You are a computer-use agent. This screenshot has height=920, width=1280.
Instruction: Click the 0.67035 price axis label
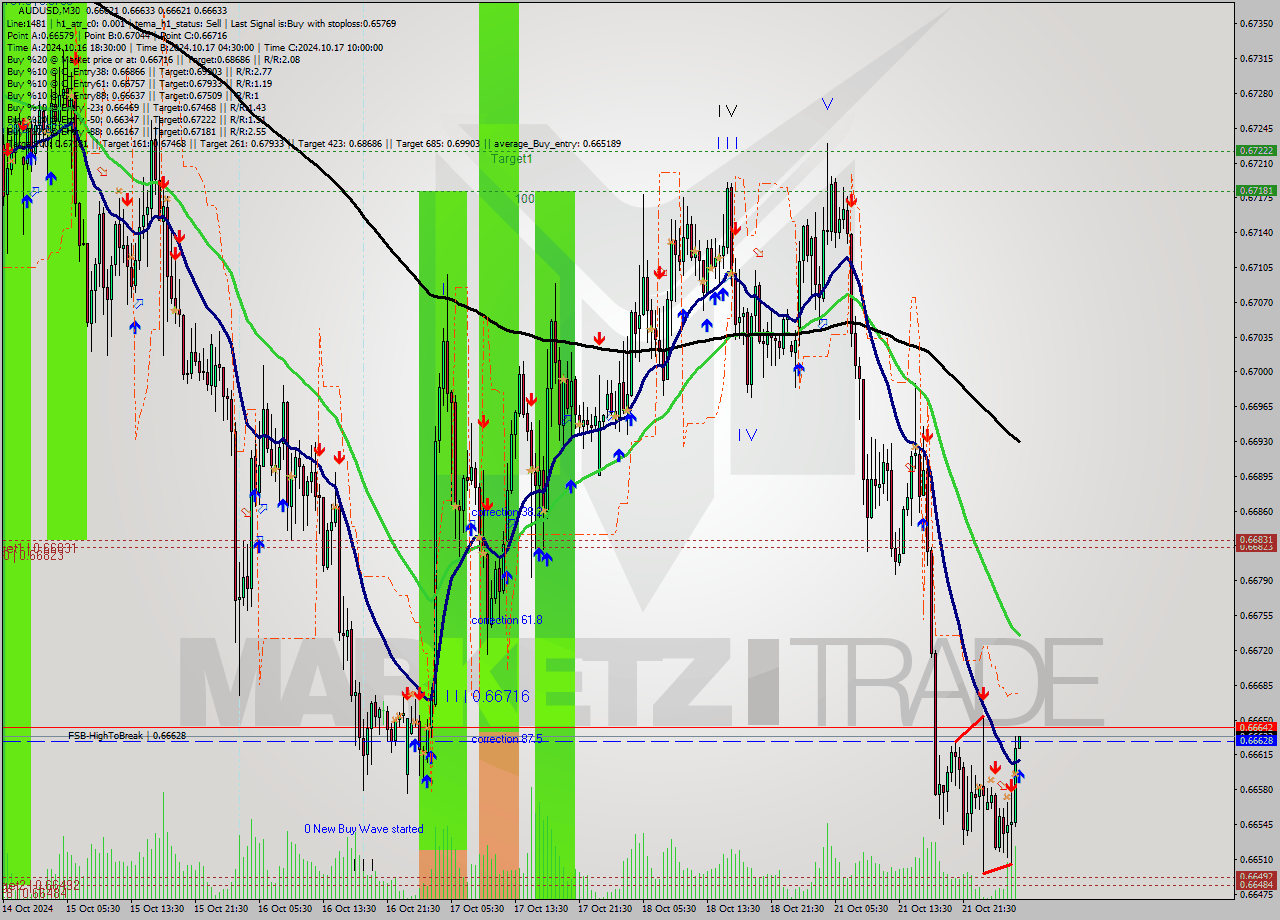point(1256,337)
